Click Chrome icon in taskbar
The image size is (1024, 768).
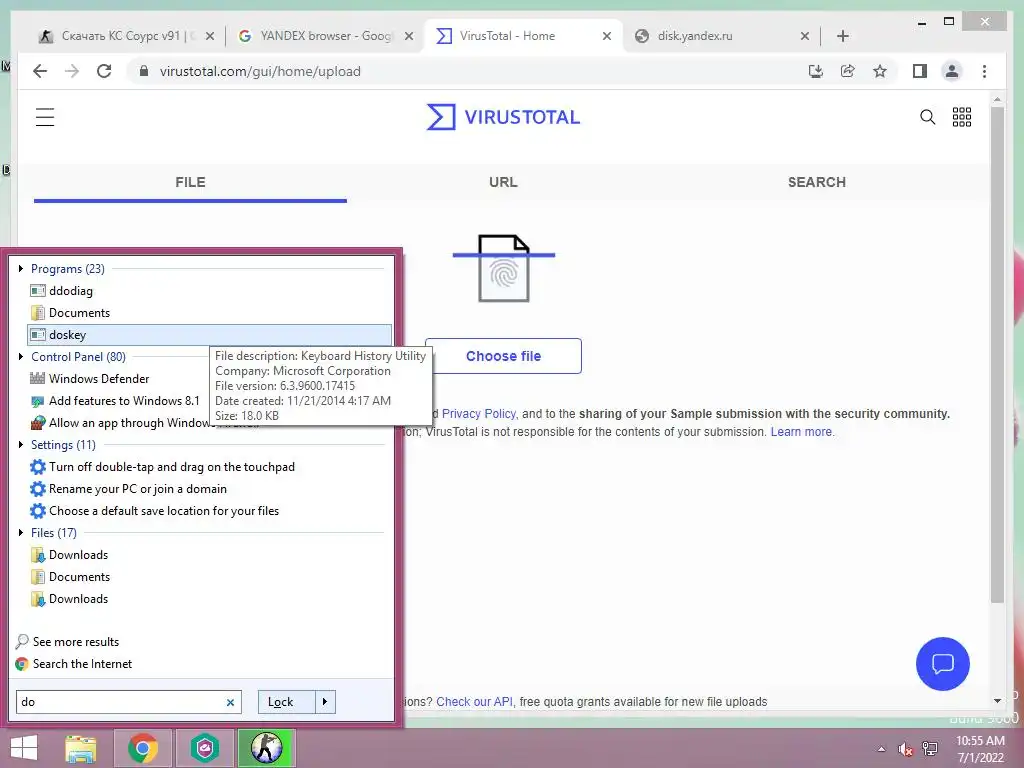[143, 748]
